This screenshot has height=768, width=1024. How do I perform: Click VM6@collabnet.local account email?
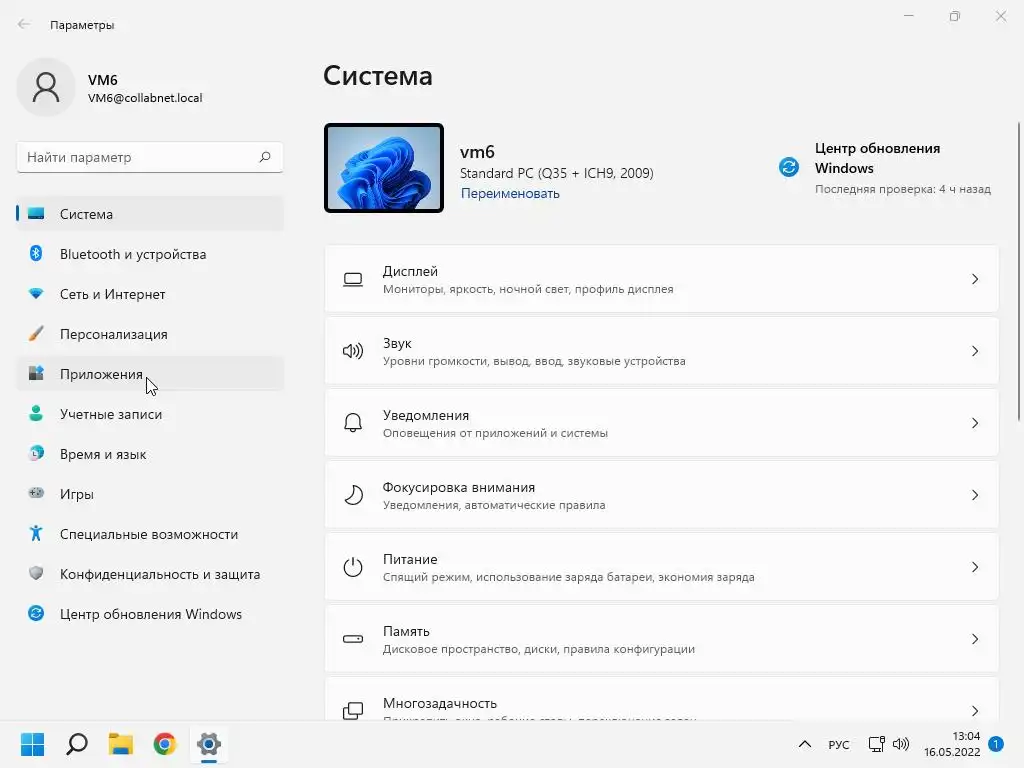click(x=145, y=98)
